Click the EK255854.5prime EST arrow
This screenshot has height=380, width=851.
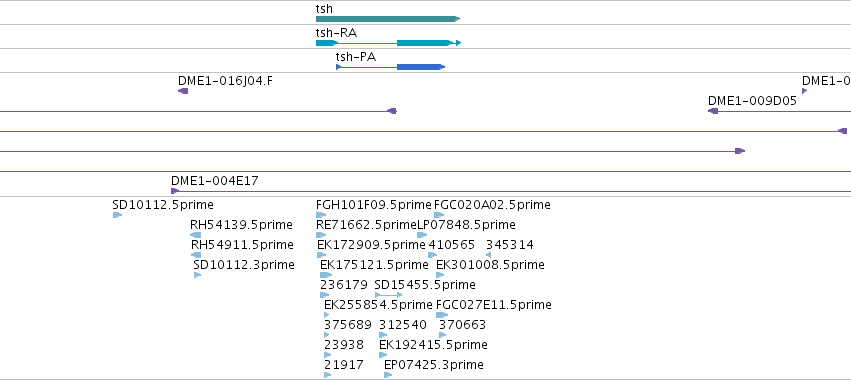pyautogui.click(x=327, y=315)
